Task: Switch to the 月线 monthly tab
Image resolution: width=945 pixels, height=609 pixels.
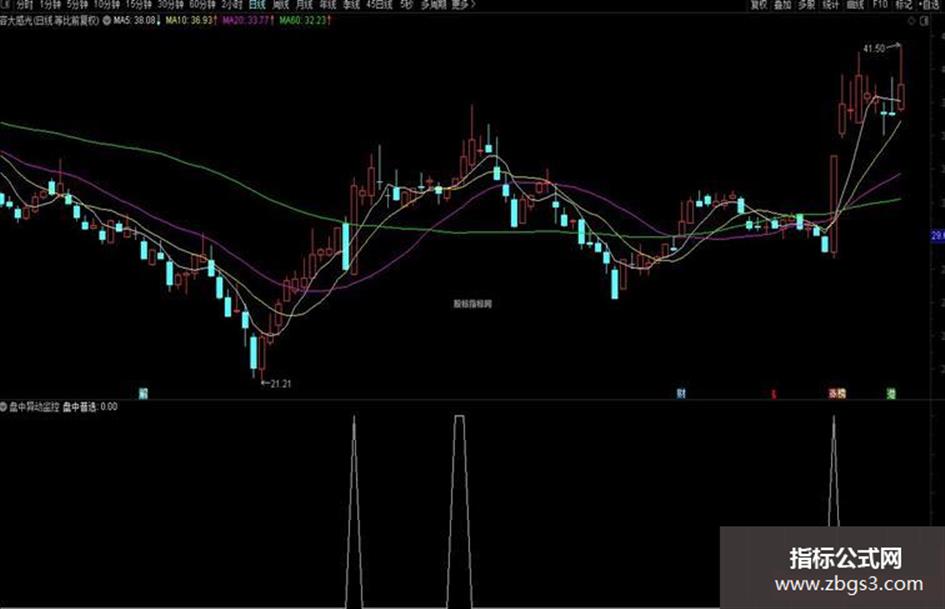Action: (304, 4)
